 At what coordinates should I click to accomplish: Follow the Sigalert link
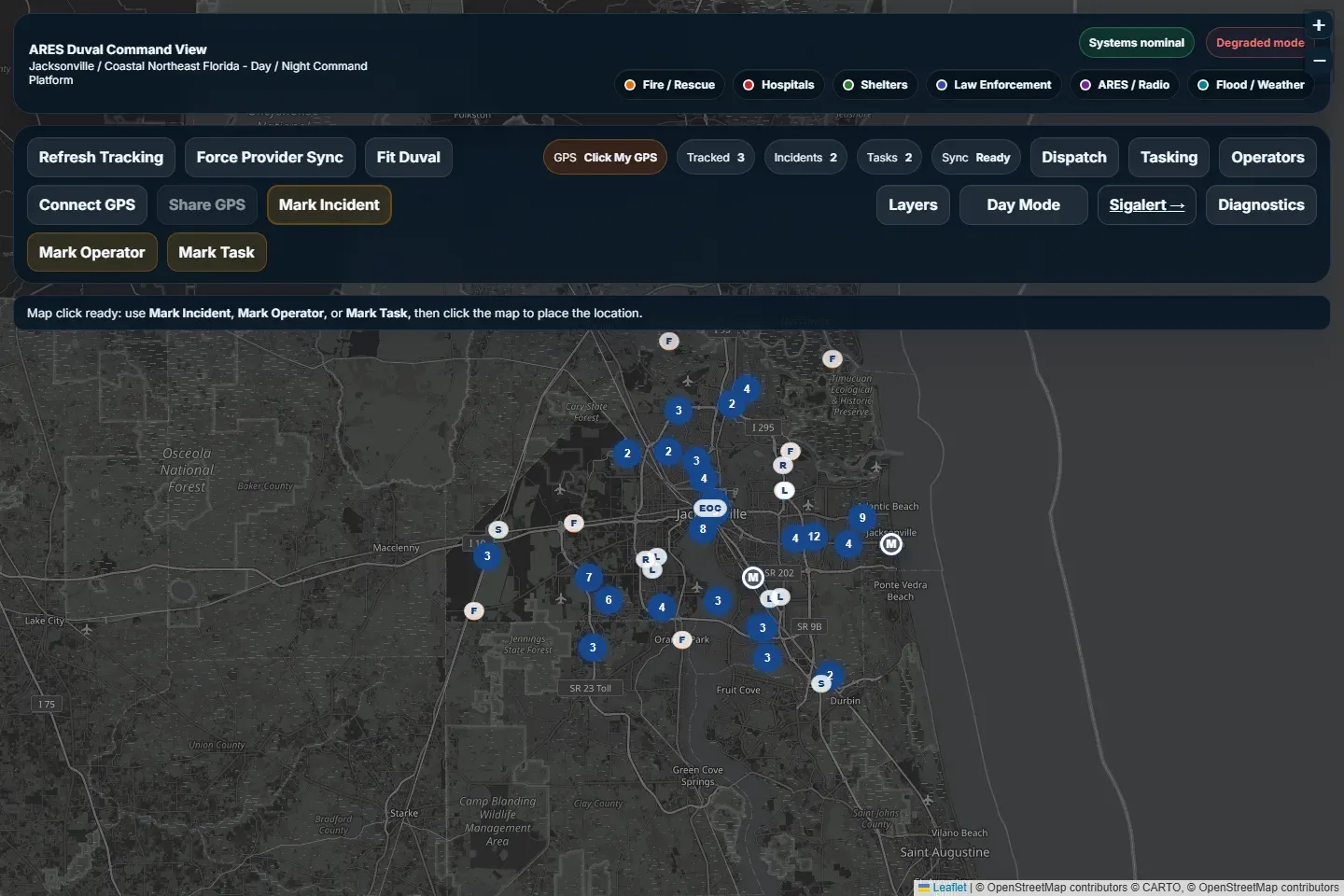pos(1147,205)
